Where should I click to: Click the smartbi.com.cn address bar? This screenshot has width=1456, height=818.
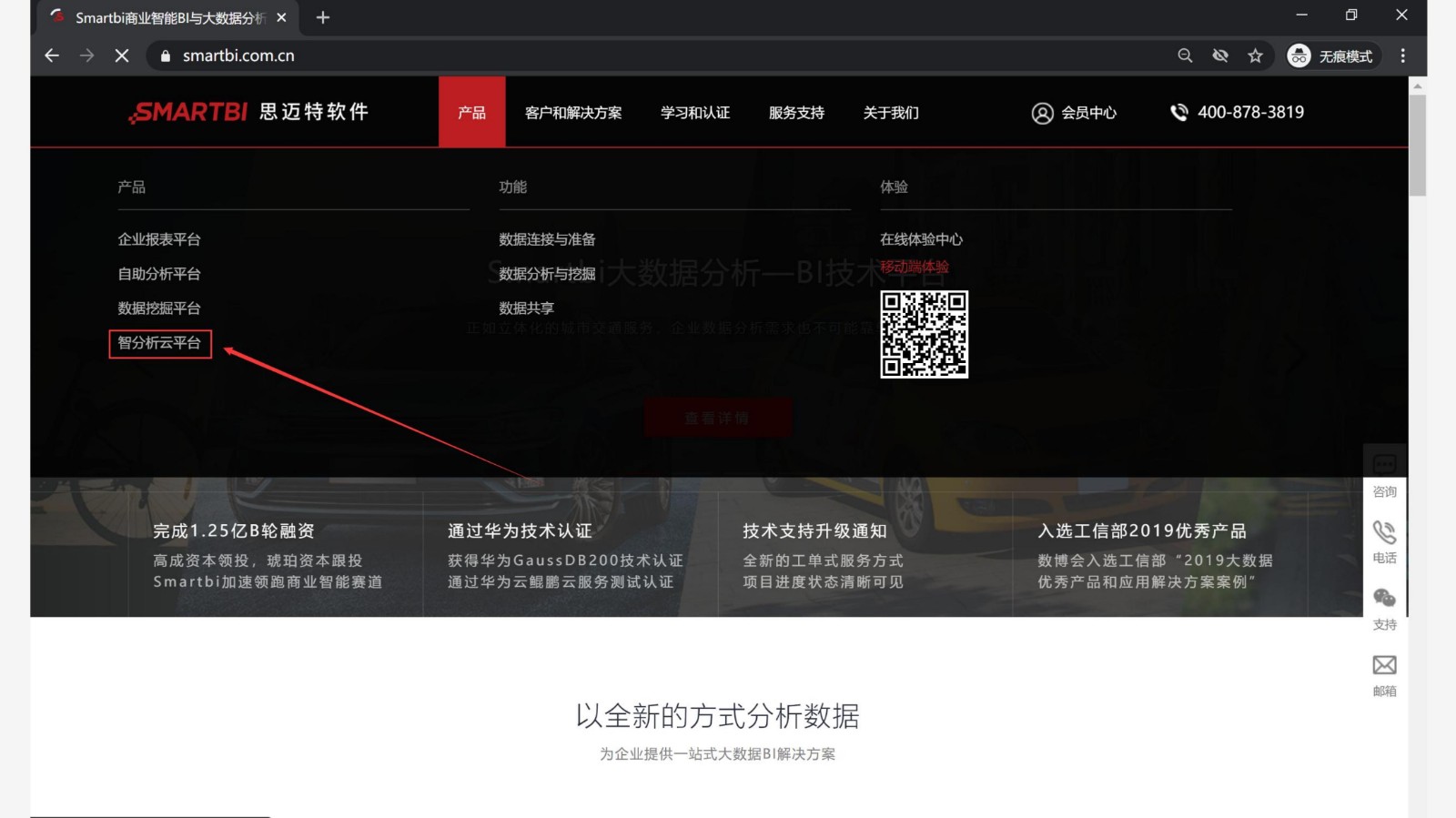pos(637,56)
